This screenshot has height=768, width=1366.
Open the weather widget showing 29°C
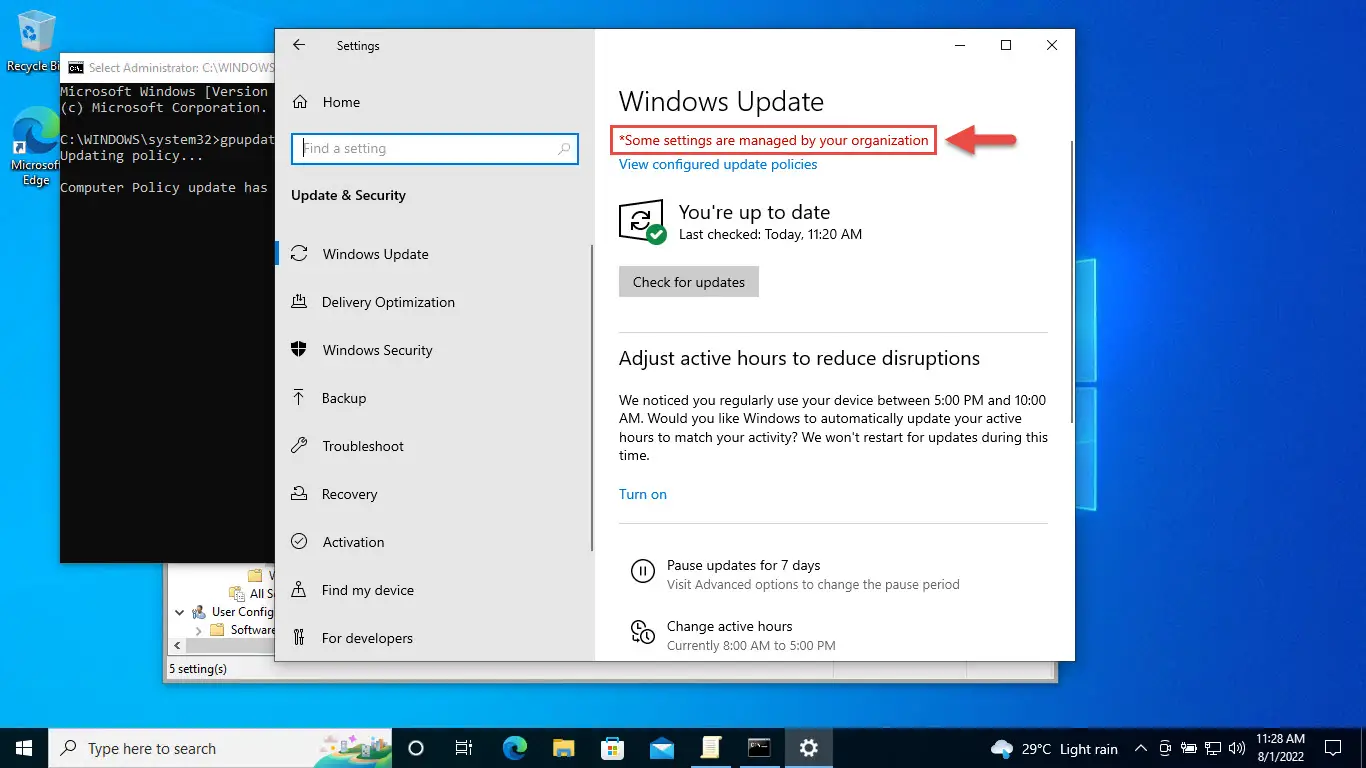pyautogui.click(x=1054, y=748)
